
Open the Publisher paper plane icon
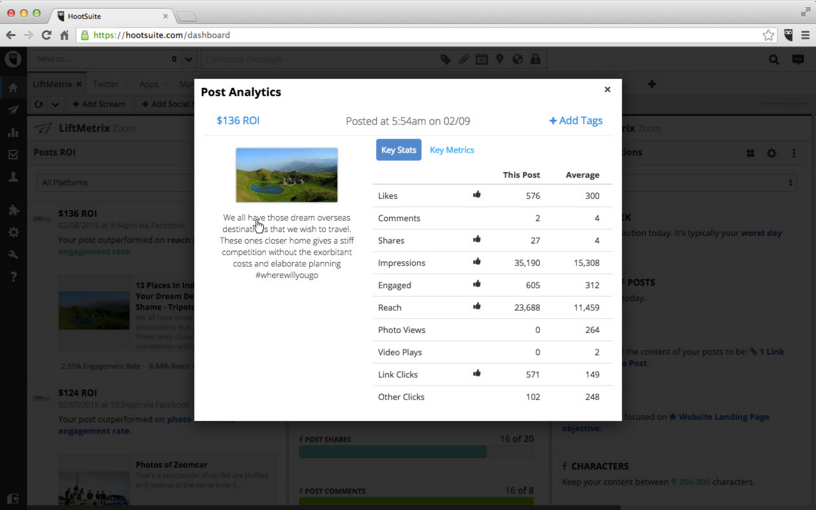click(13, 110)
